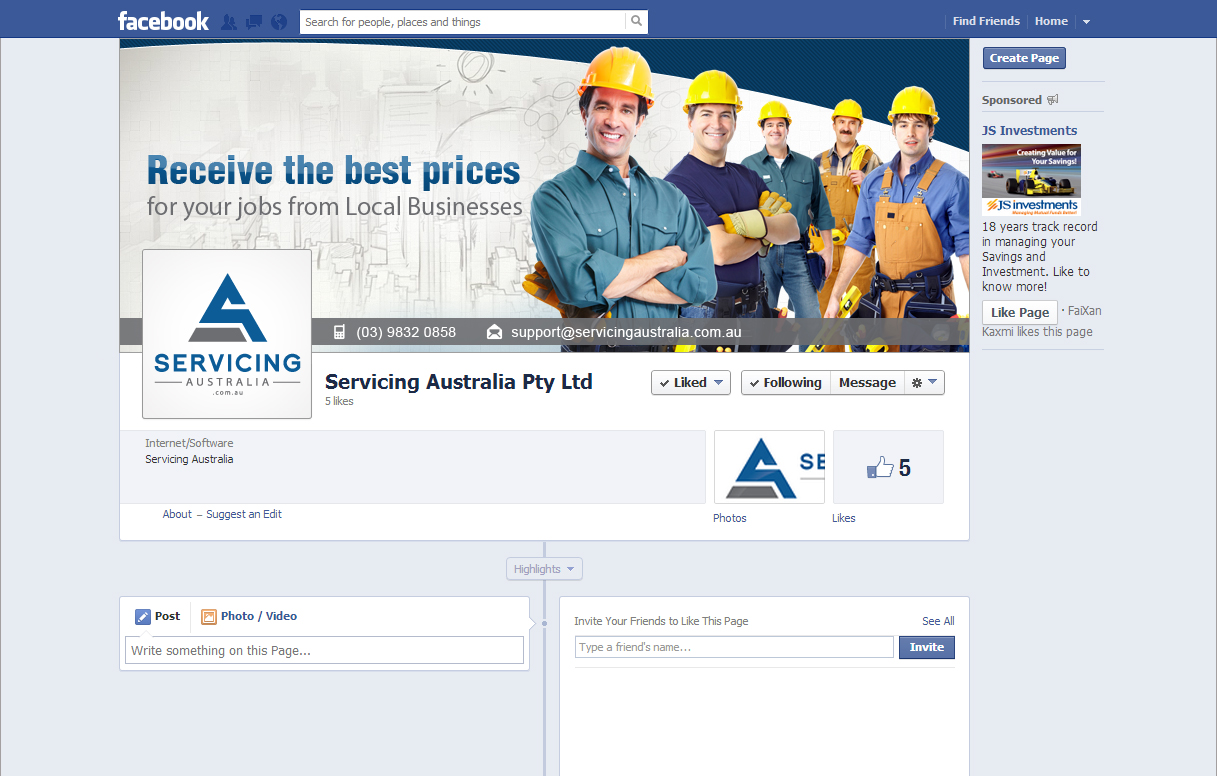Expand the gear settings dropdown
This screenshot has width=1217, height=776.
[x=925, y=383]
